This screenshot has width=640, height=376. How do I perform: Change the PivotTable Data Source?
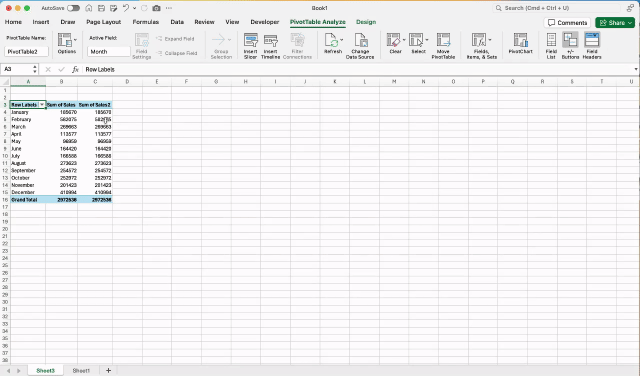coord(360,46)
